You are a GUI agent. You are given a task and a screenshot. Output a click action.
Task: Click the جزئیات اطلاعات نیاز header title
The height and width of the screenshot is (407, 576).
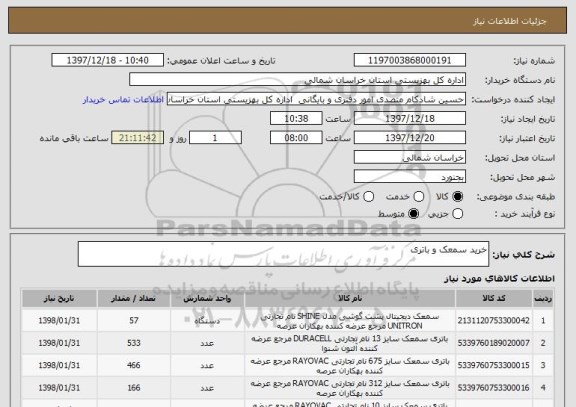[510, 21]
